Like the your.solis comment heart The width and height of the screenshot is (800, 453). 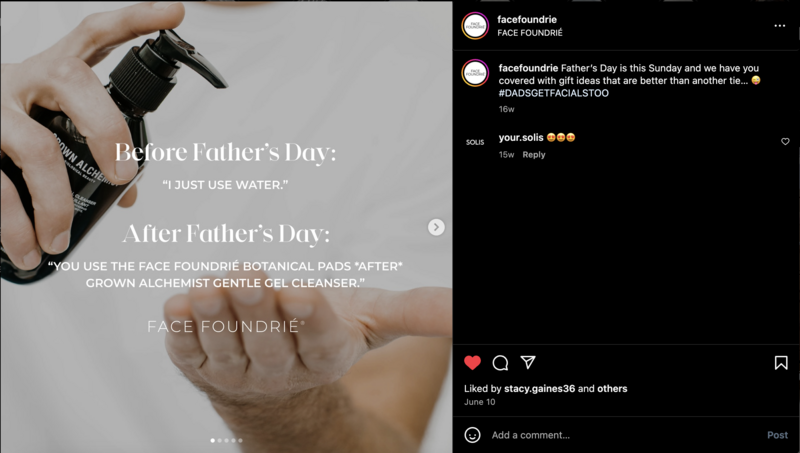(x=785, y=141)
